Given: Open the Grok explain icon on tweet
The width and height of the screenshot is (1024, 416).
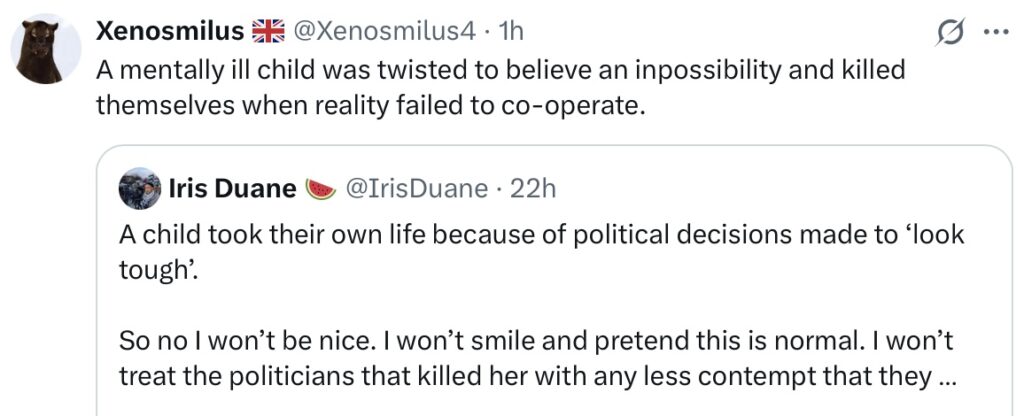Looking at the screenshot, I should pyautogui.click(x=947, y=32).
